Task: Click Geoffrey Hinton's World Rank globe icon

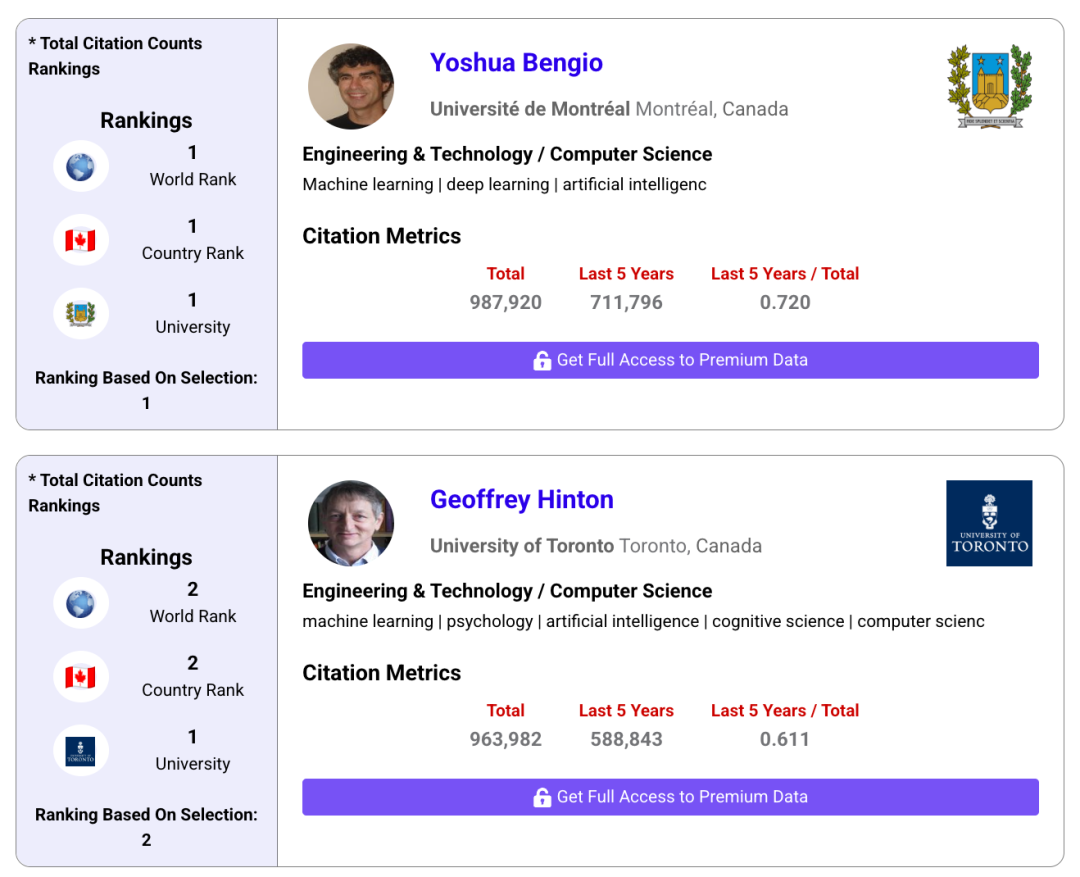Action: (x=80, y=603)
